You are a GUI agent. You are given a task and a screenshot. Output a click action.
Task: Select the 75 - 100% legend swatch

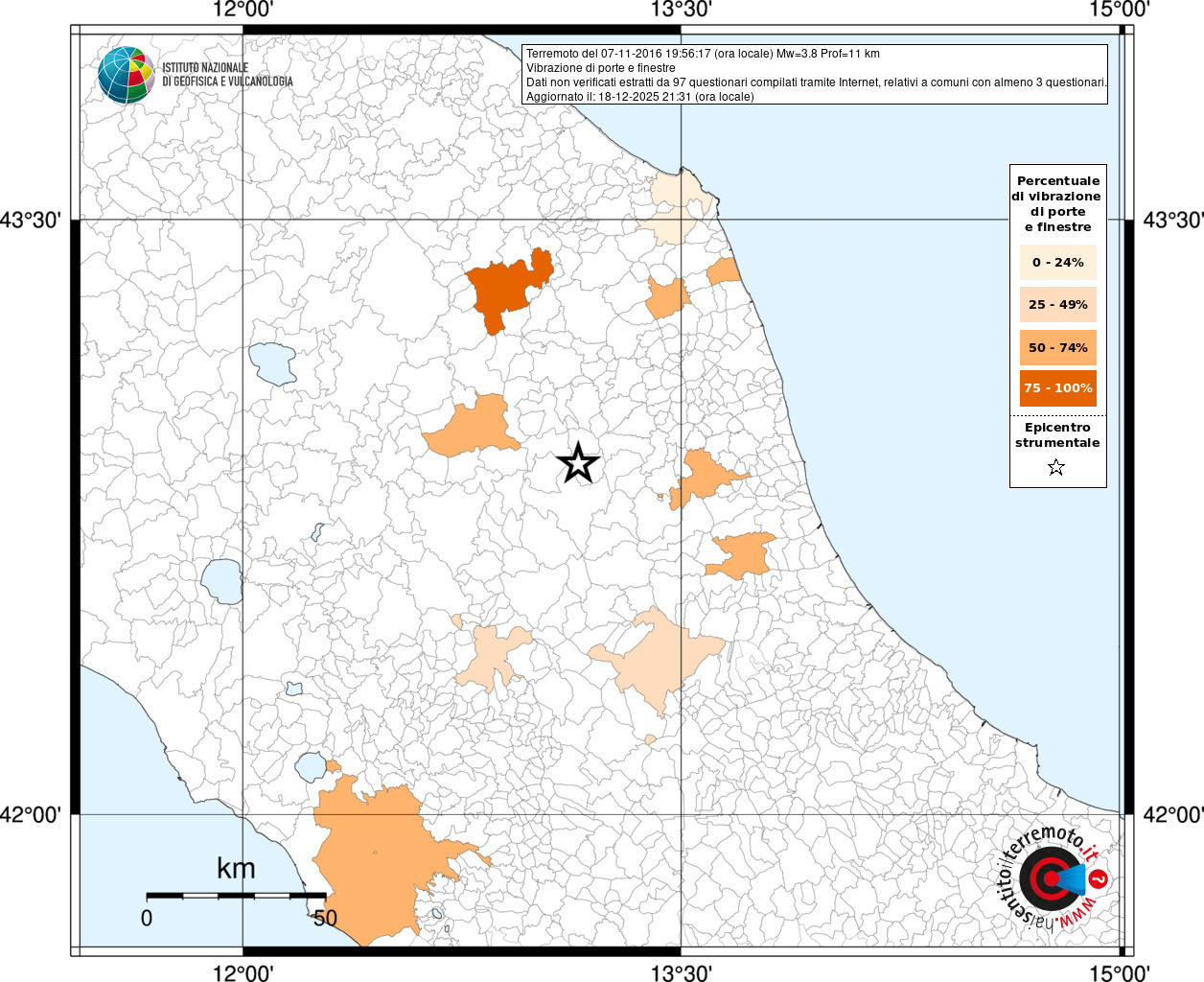pos(1058,388)
